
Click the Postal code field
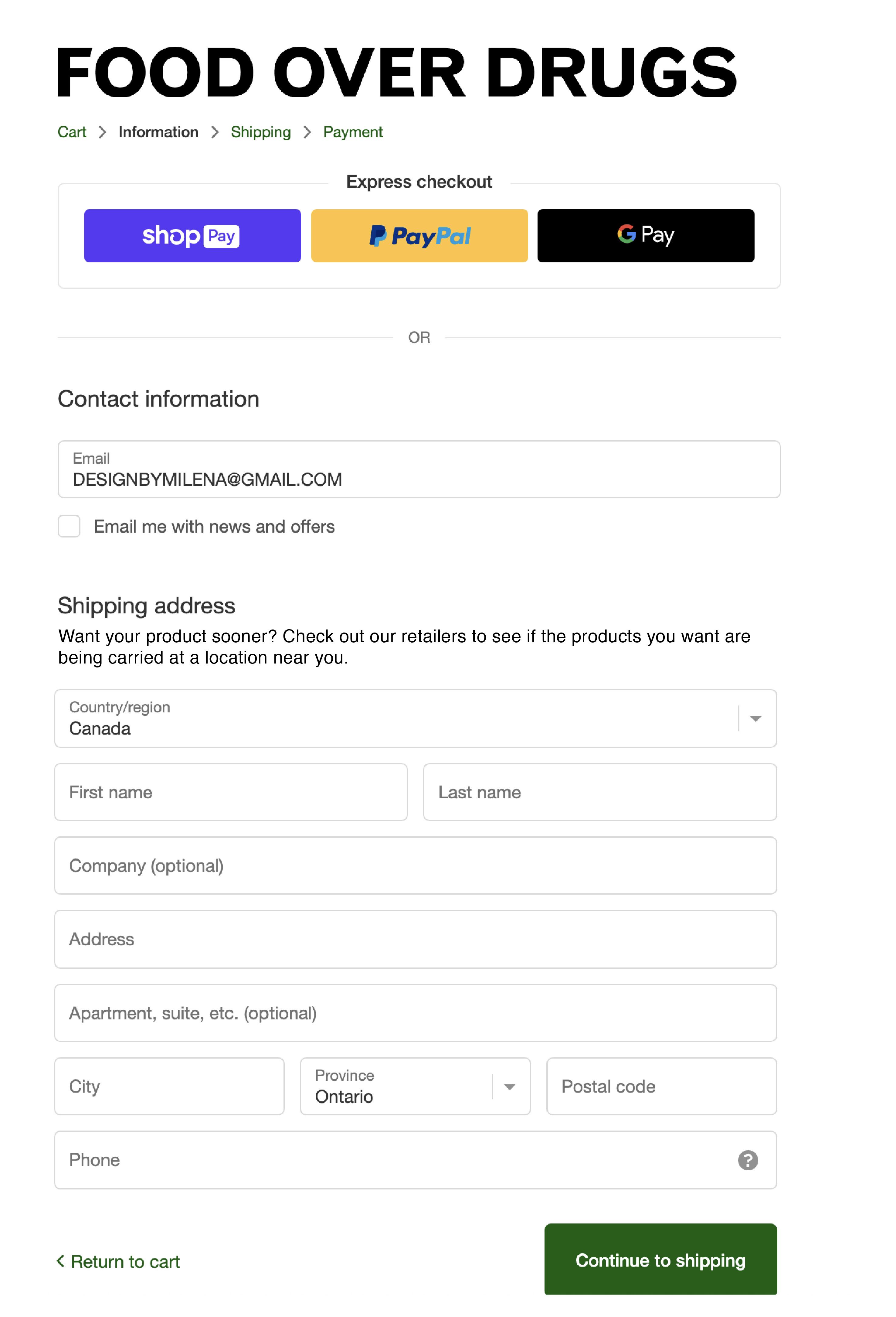(661, 1086)
